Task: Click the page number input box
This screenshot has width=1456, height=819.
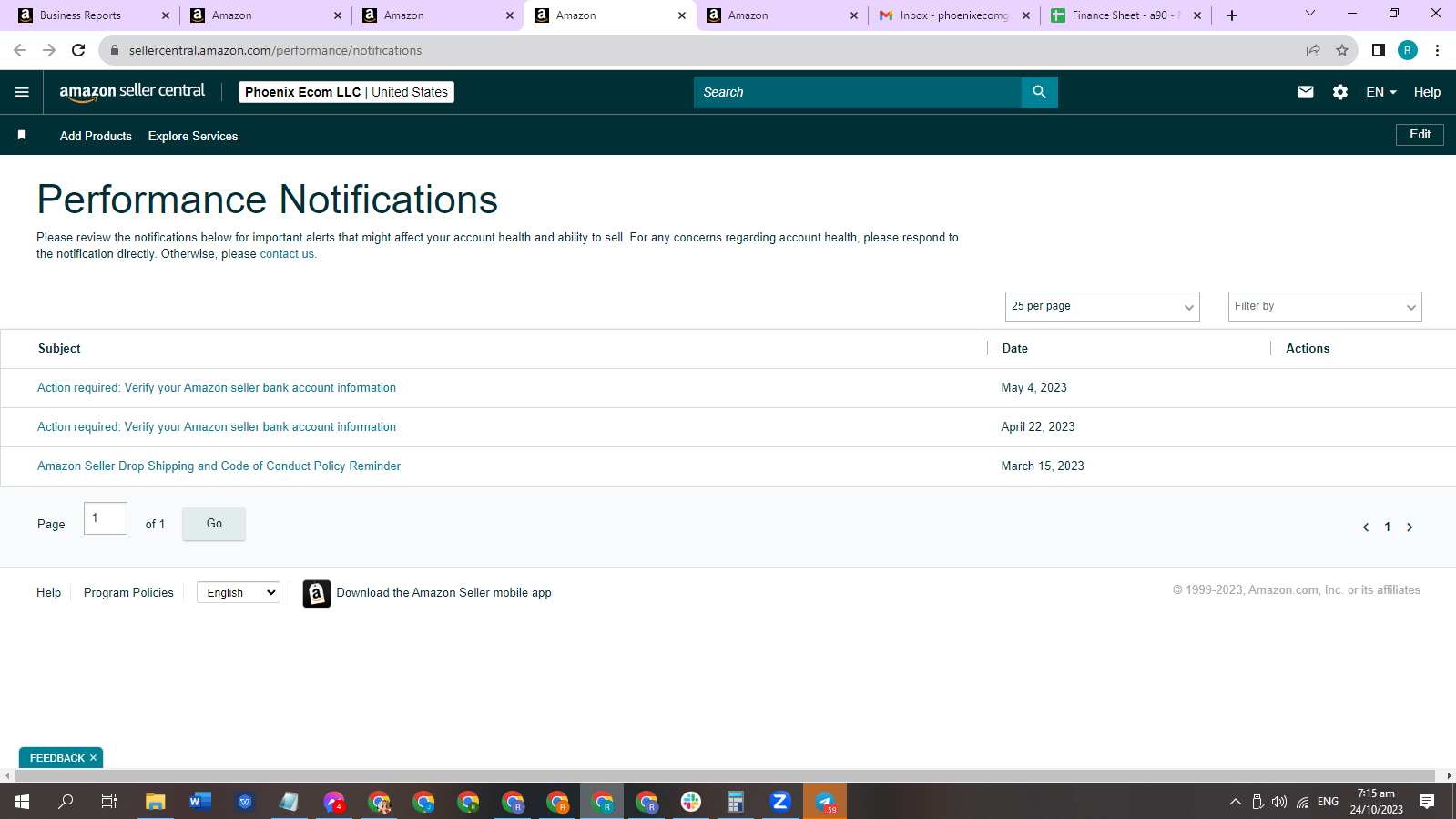Action: (106, 518)
